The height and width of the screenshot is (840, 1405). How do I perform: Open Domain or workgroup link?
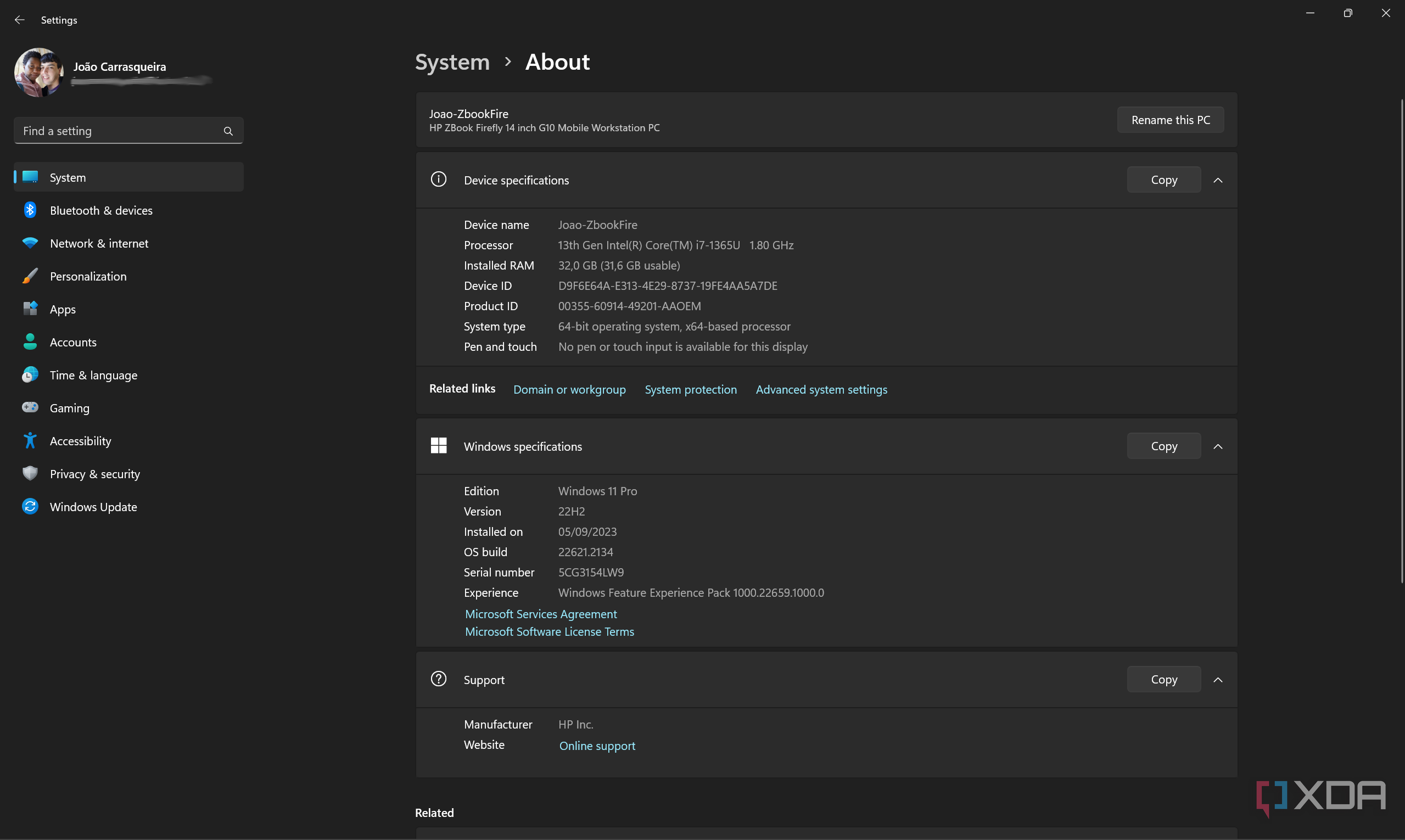(x=569, y=389)
